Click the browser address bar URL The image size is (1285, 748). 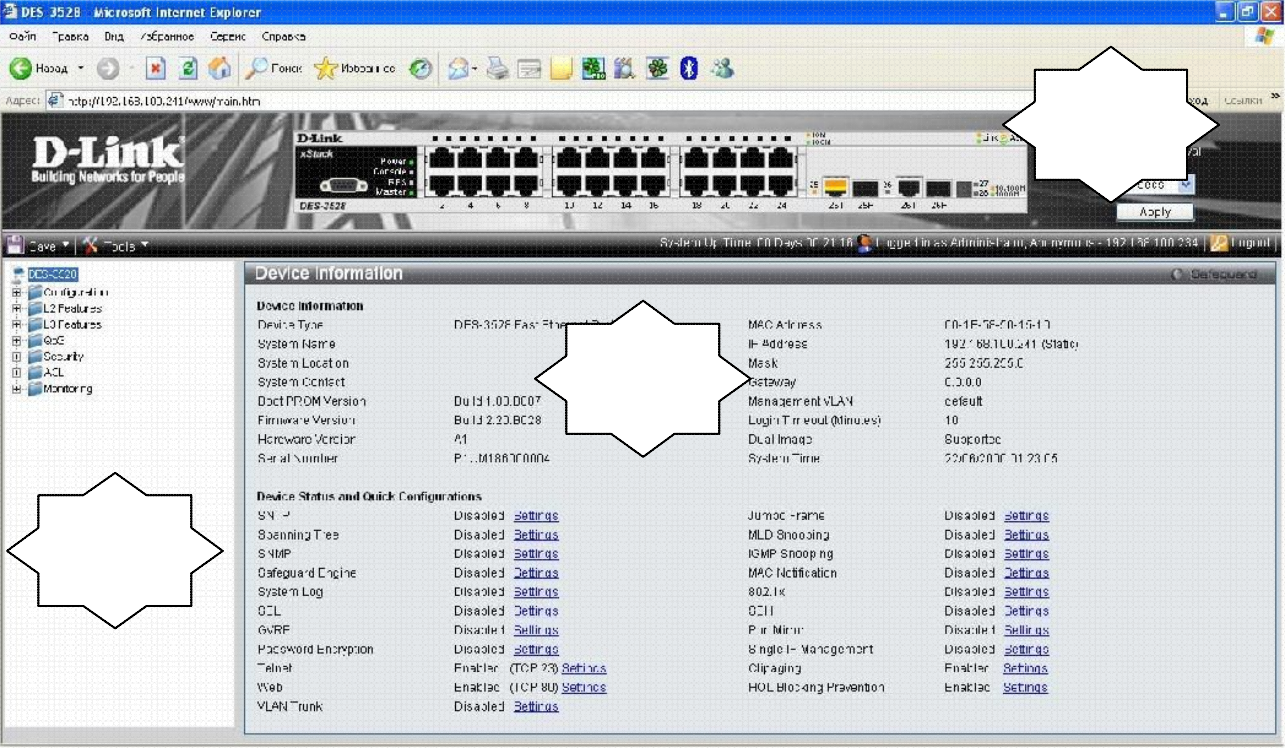[165, 101]
